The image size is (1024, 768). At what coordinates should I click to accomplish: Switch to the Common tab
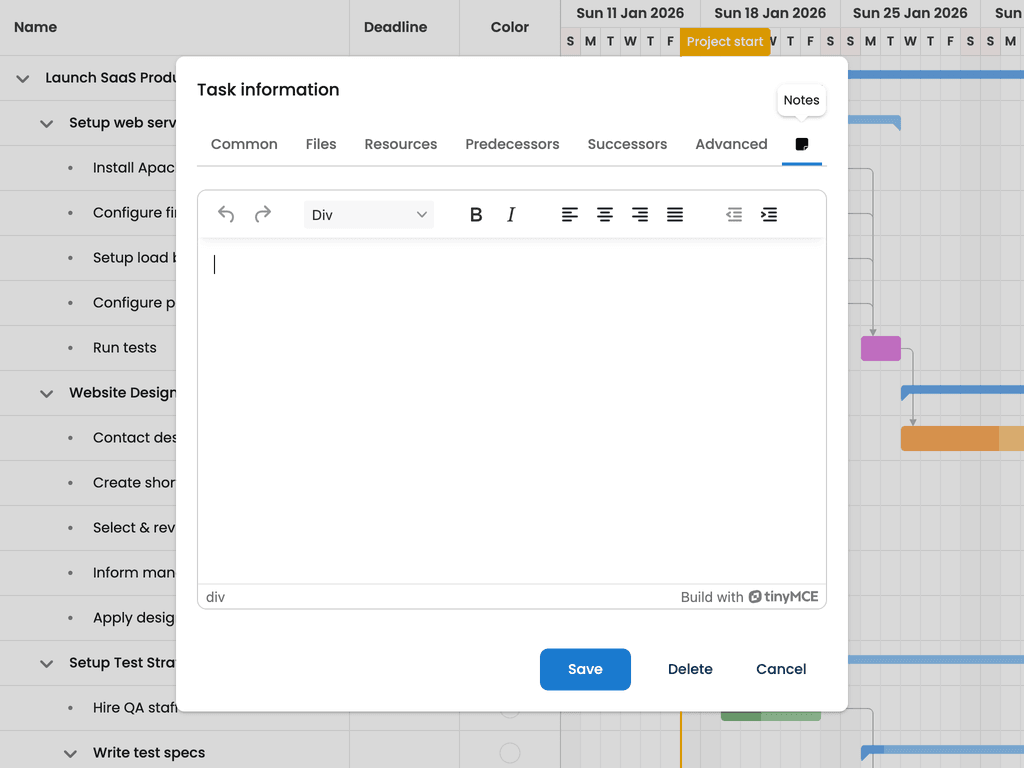(x=244, y=144)
